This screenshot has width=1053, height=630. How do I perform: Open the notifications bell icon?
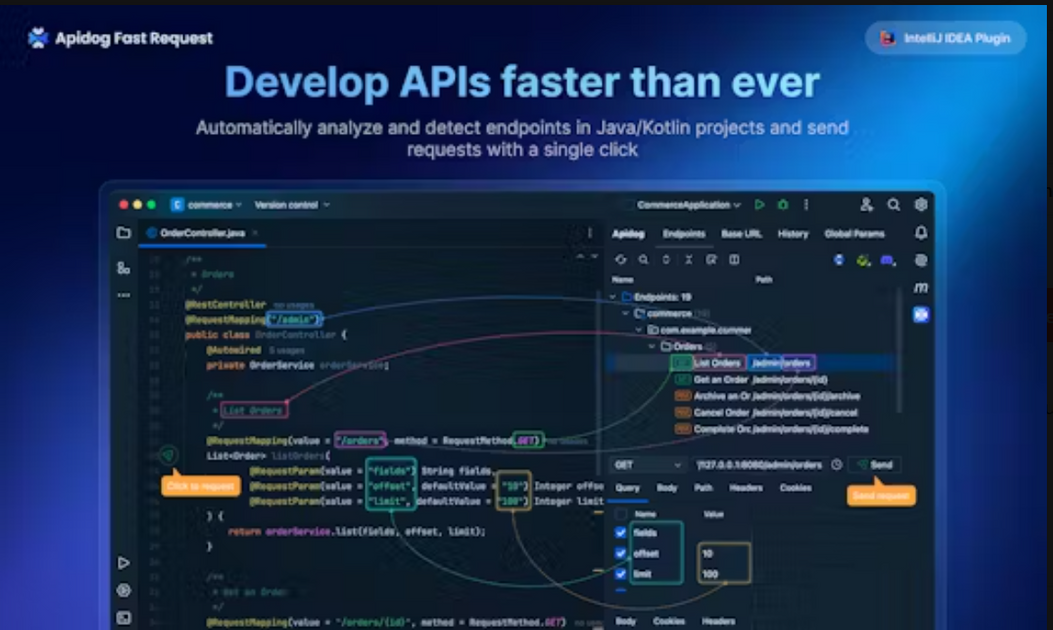pos(920,233)
